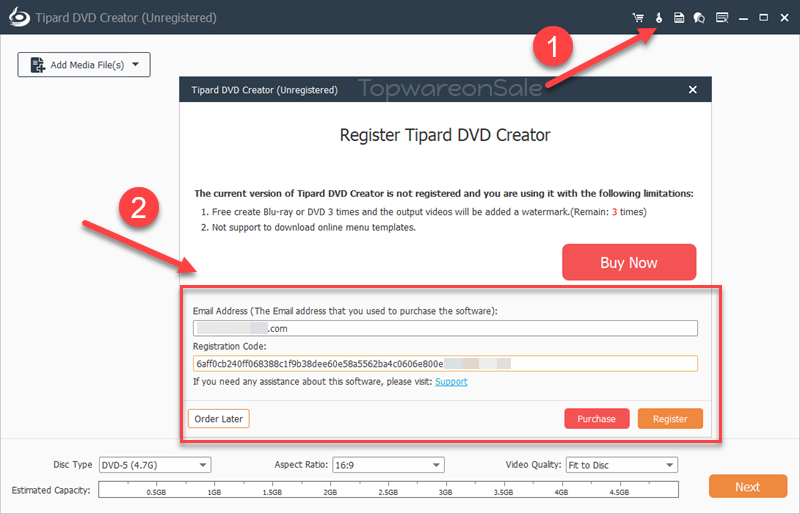Viewport: 800px width, 514px height.
Task: Click the save project disk icon
Action: tap(679, 18)
